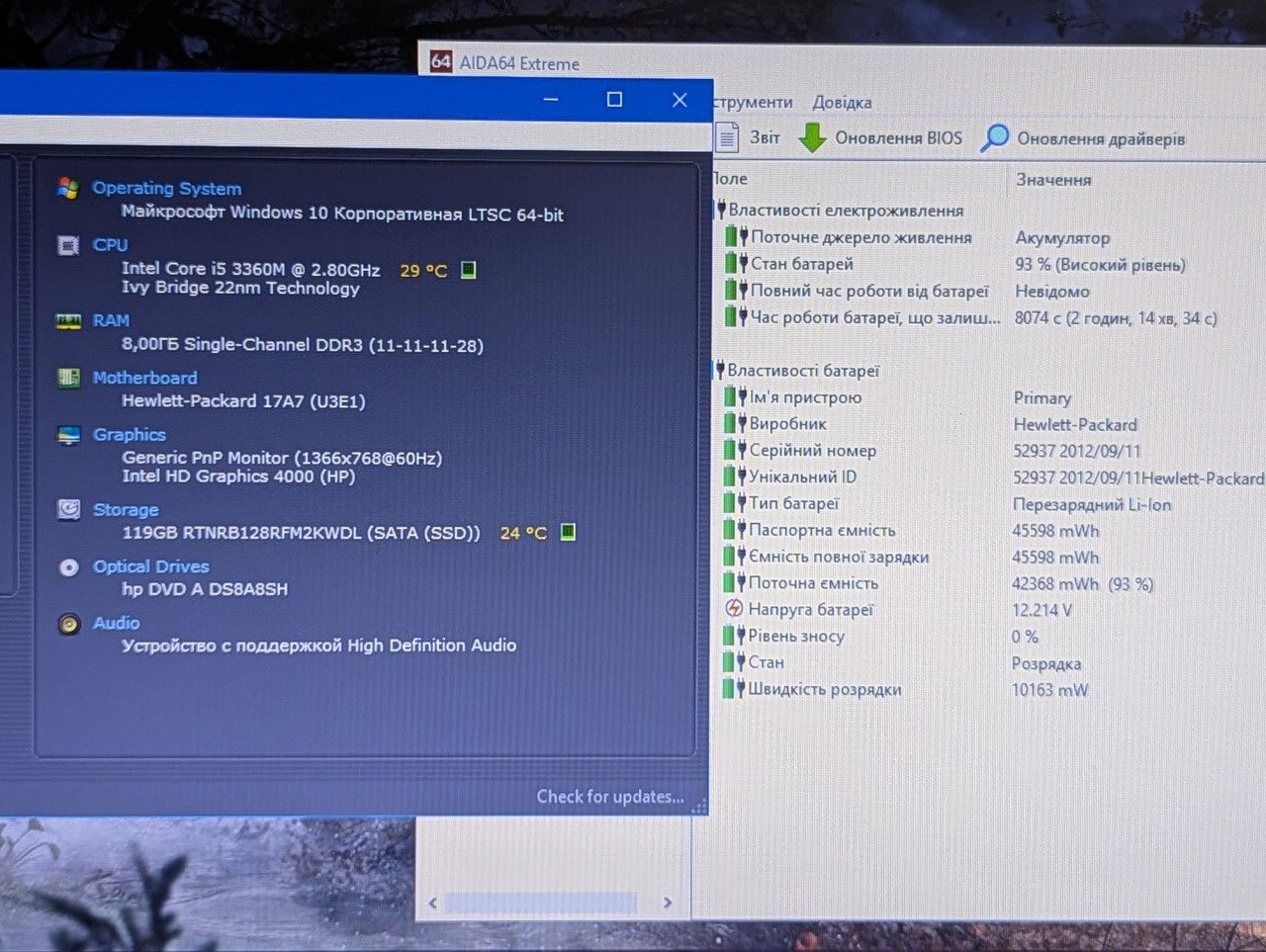Click the 24 °C storage temperature value
The image size is (1266, 952).
(523, 533)
